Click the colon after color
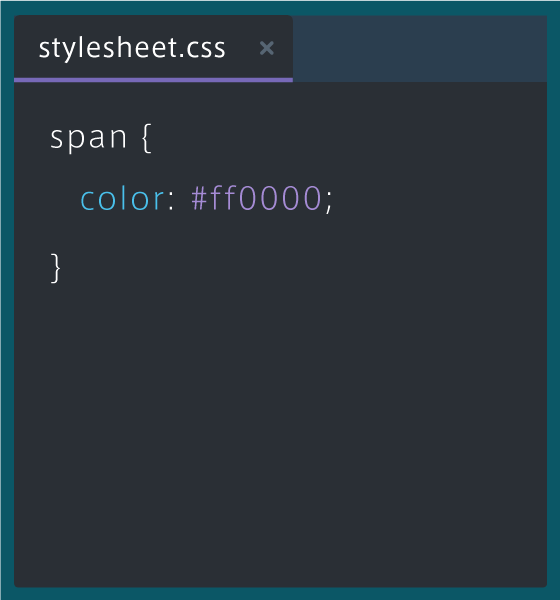The height and width of the screenshot is (600, 560). point(171,201)
